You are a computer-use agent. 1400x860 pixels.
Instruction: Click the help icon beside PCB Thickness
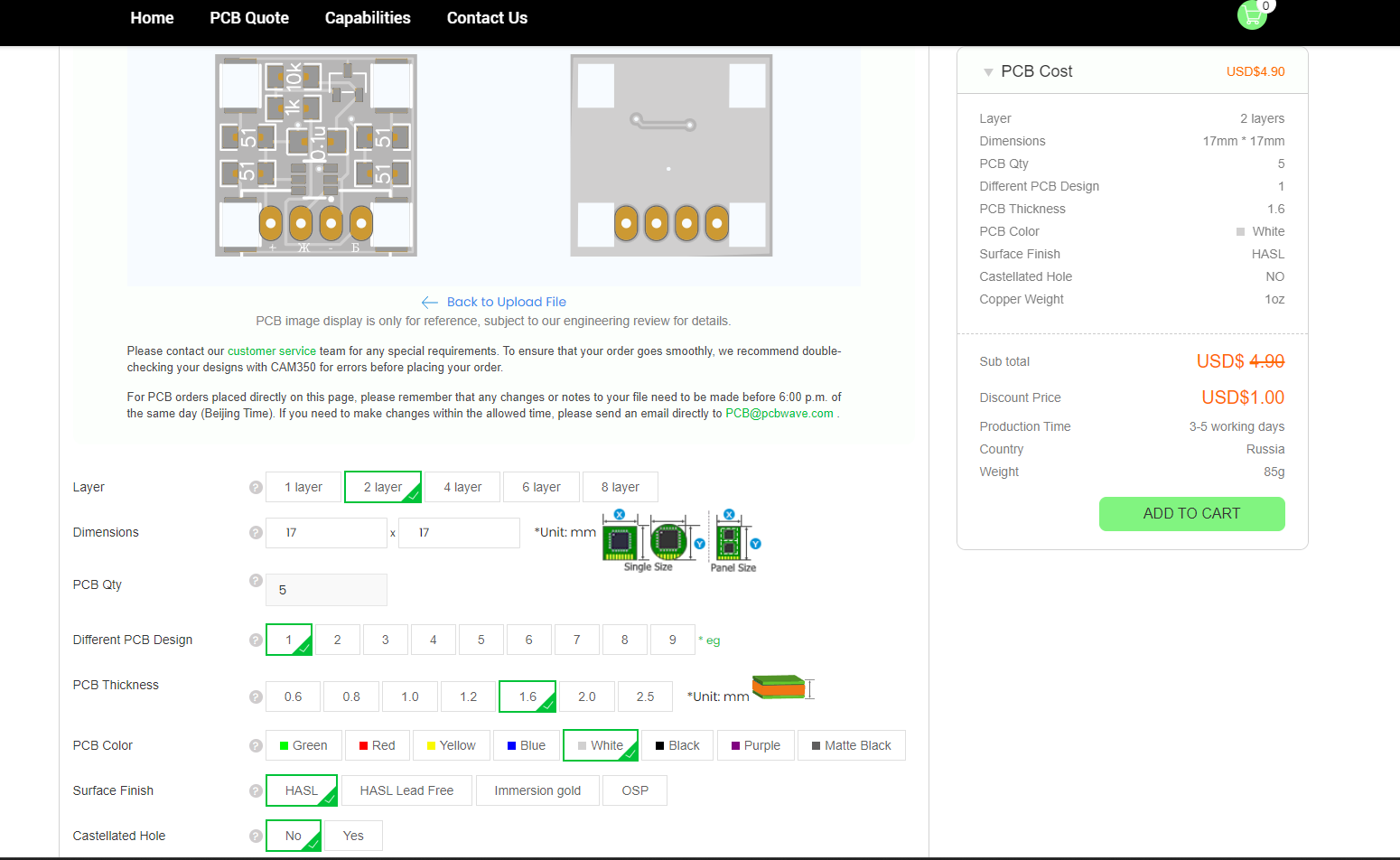click(256, 696)
